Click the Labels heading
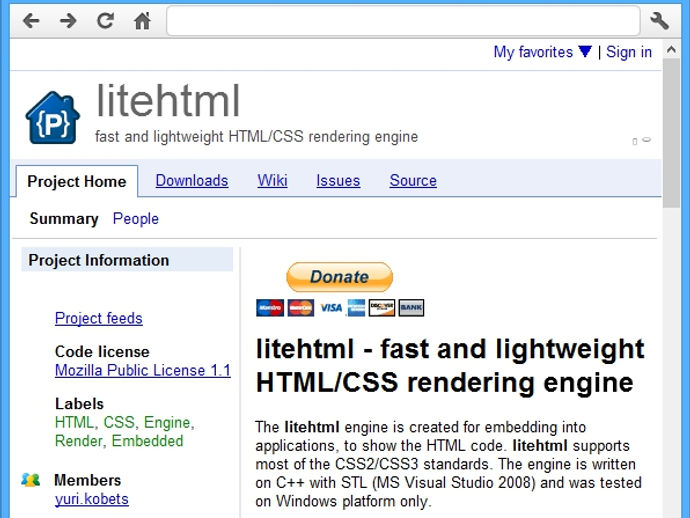This screenshot has height=518, width=690. click(x=79, y=404)
